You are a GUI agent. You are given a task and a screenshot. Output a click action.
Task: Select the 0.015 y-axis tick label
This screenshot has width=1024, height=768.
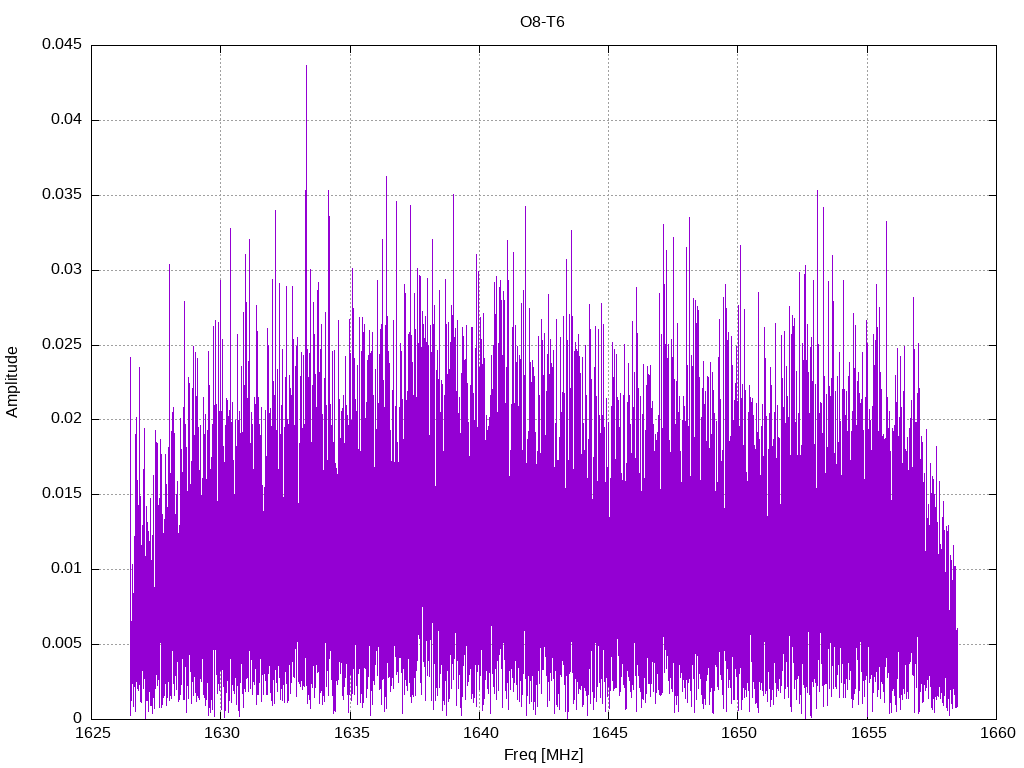[62, 494]
